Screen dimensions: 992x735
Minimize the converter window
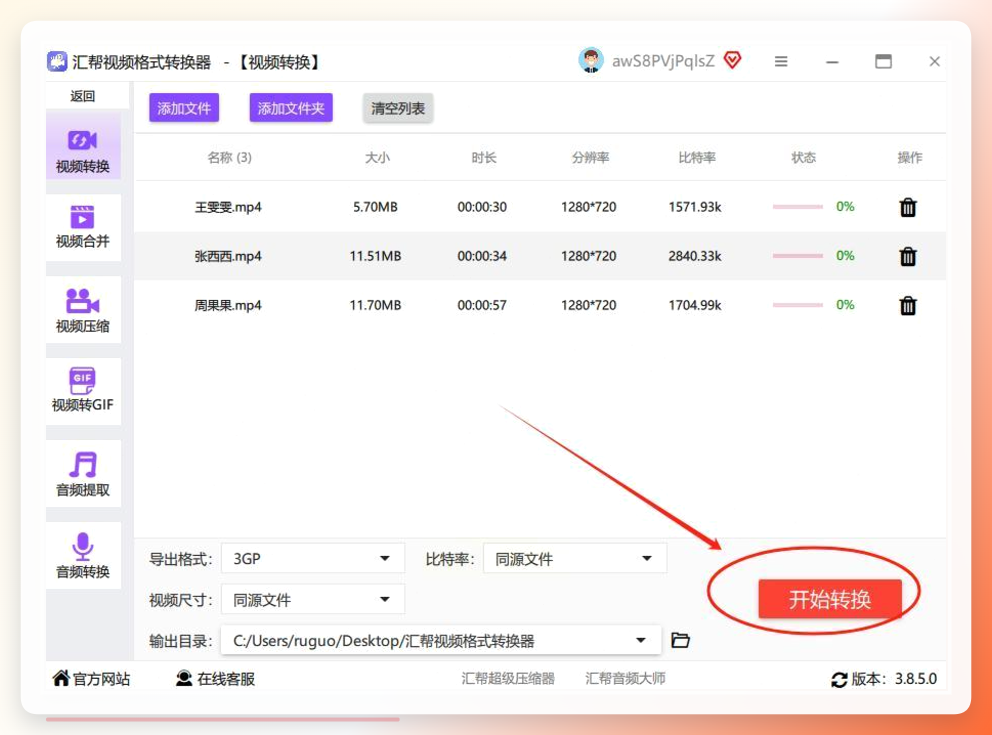(x=832, y=62)
